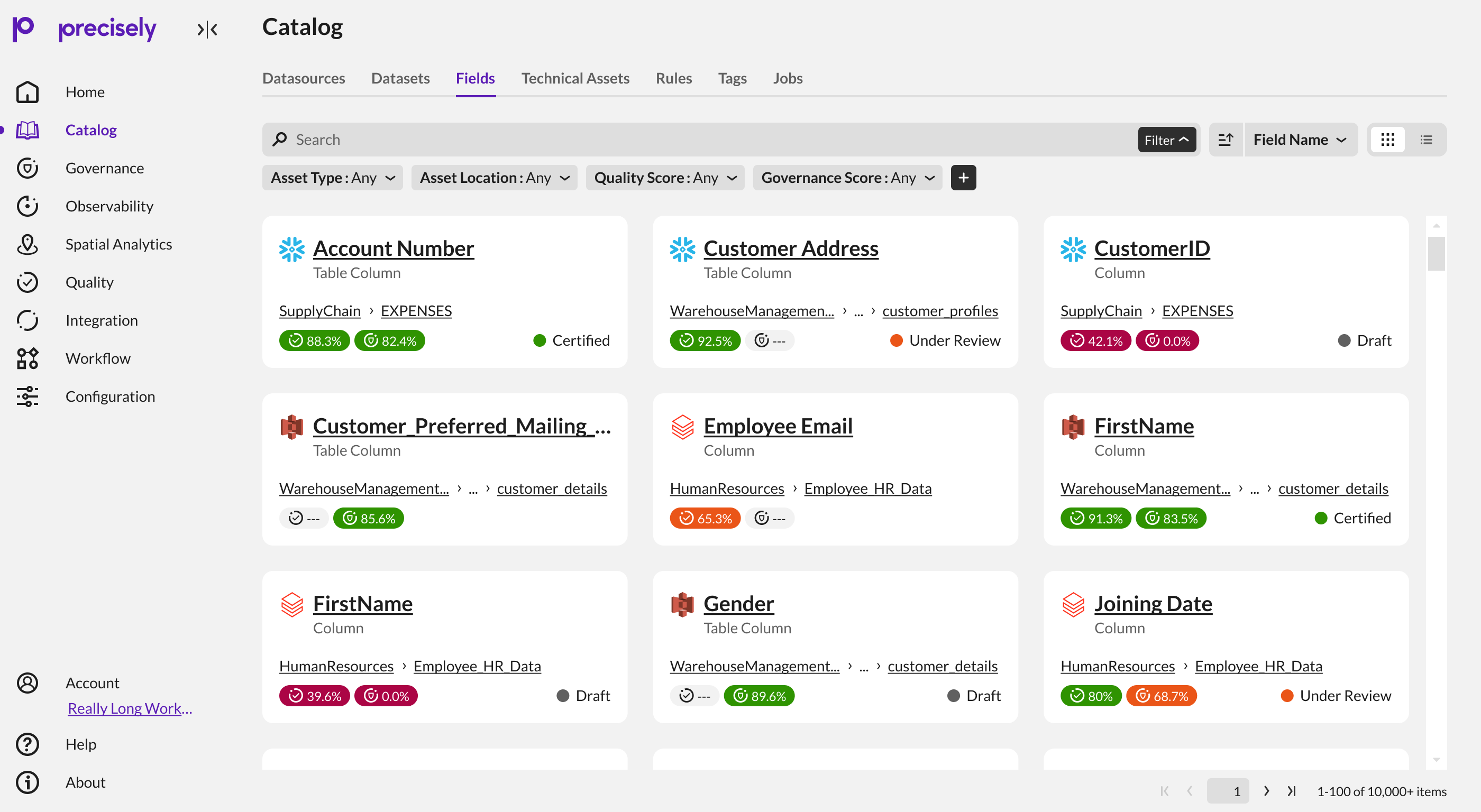Image resolution: width=1481 pixels, height=812 pixels.
Task: Click the page number box
Action: coord(1228,791)
